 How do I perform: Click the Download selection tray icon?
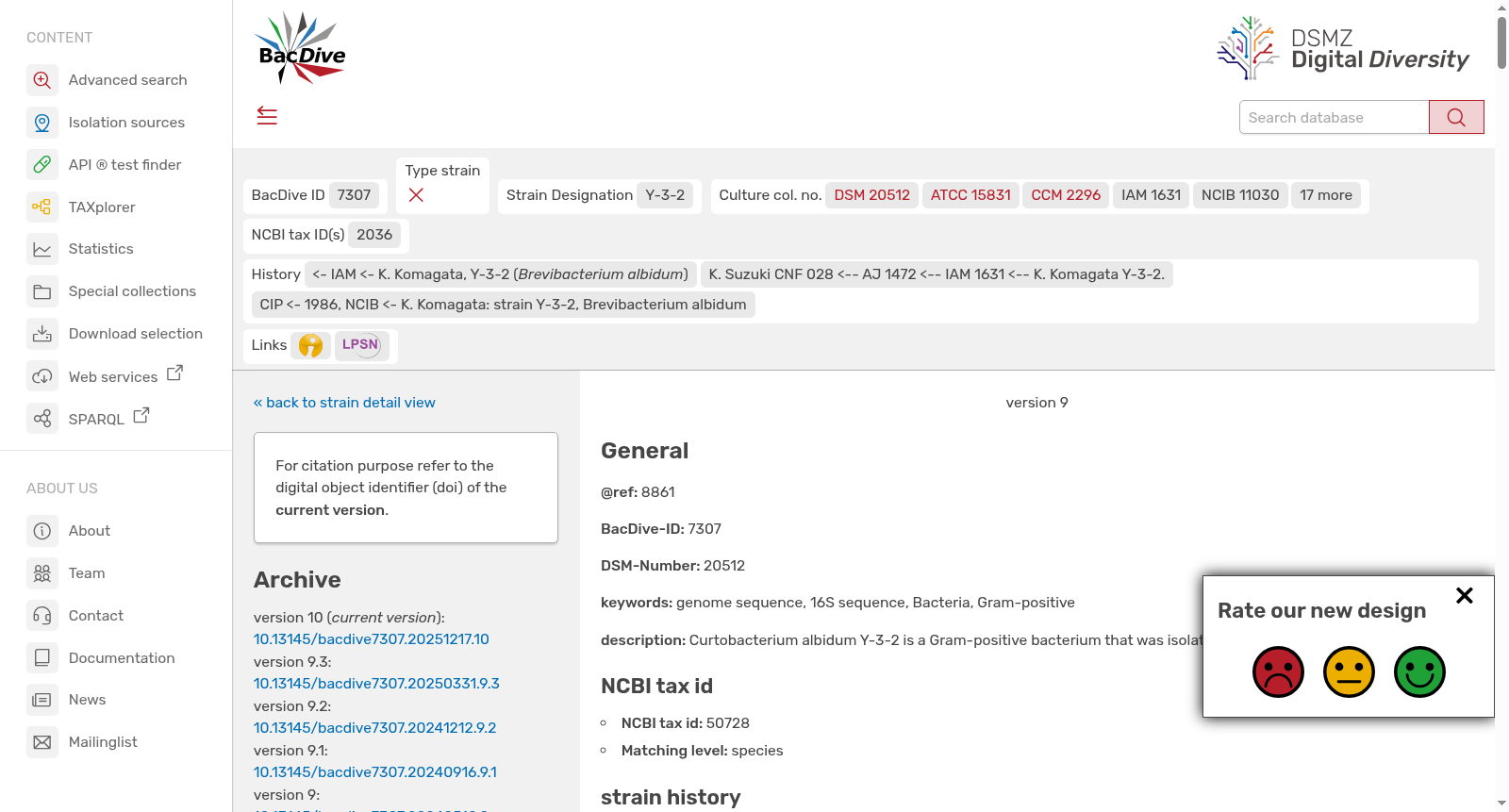pos(42,334)
